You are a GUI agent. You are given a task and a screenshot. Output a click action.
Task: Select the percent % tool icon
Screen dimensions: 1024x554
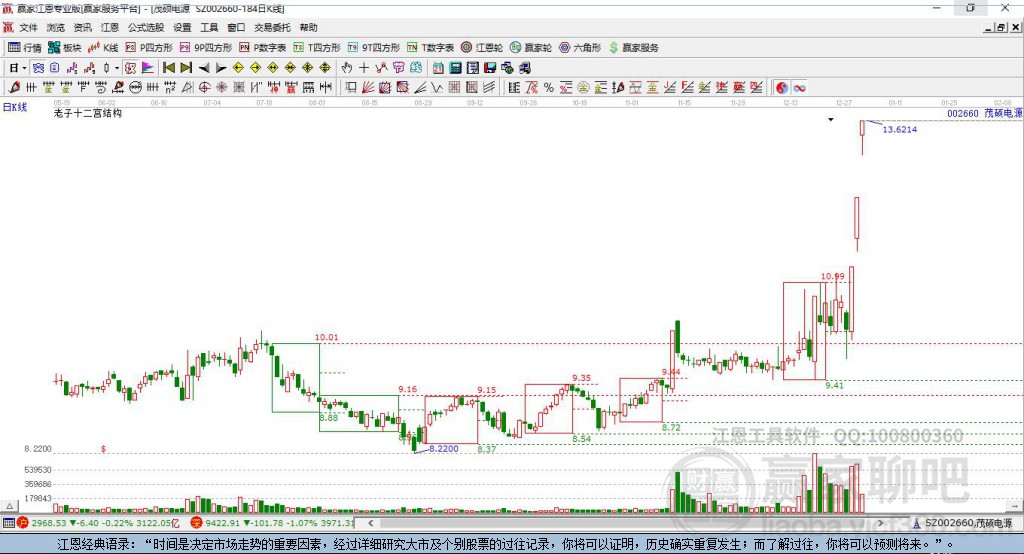(549, 88)
